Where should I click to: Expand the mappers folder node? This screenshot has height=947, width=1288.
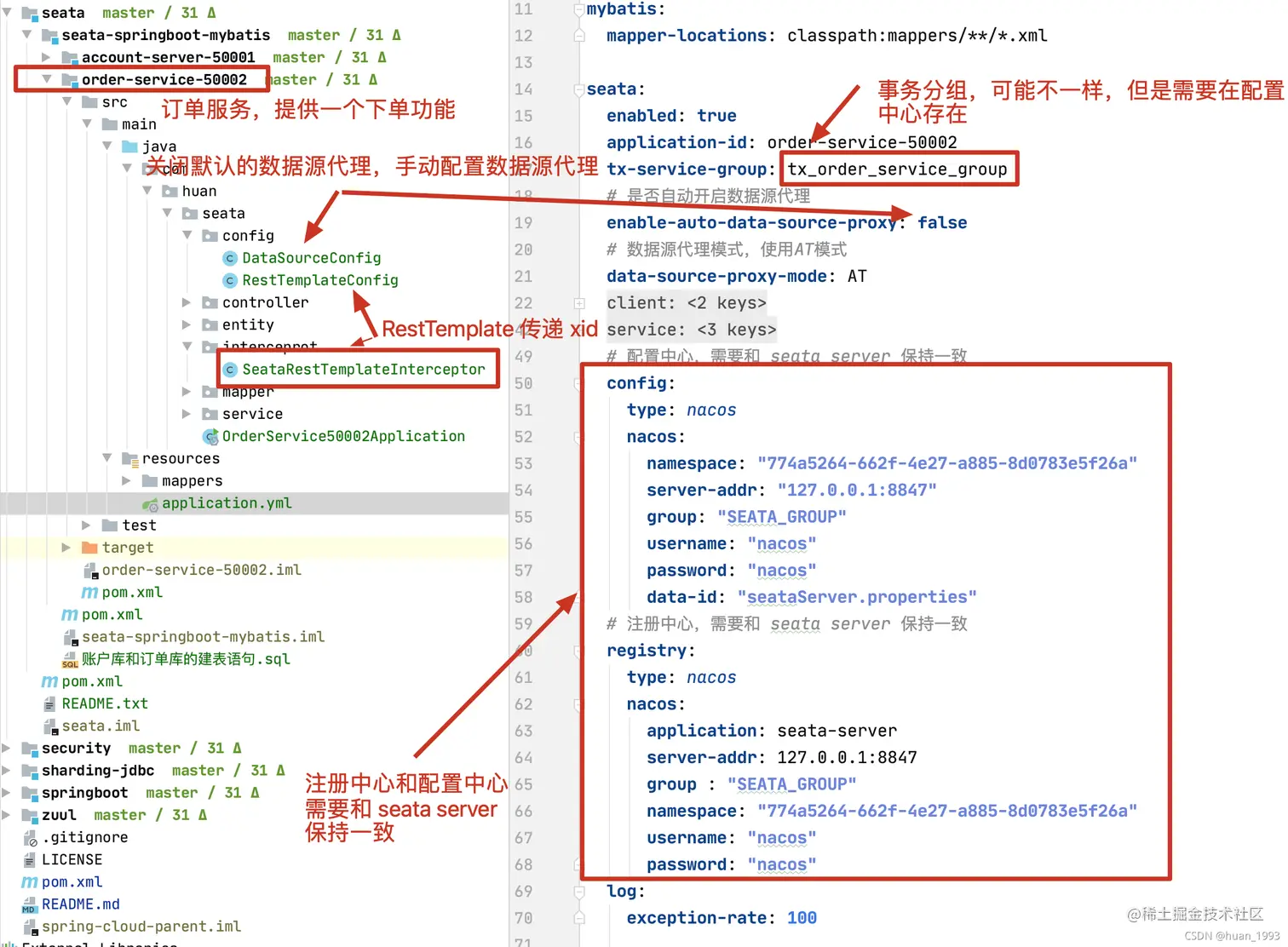(x=127, y=481)
